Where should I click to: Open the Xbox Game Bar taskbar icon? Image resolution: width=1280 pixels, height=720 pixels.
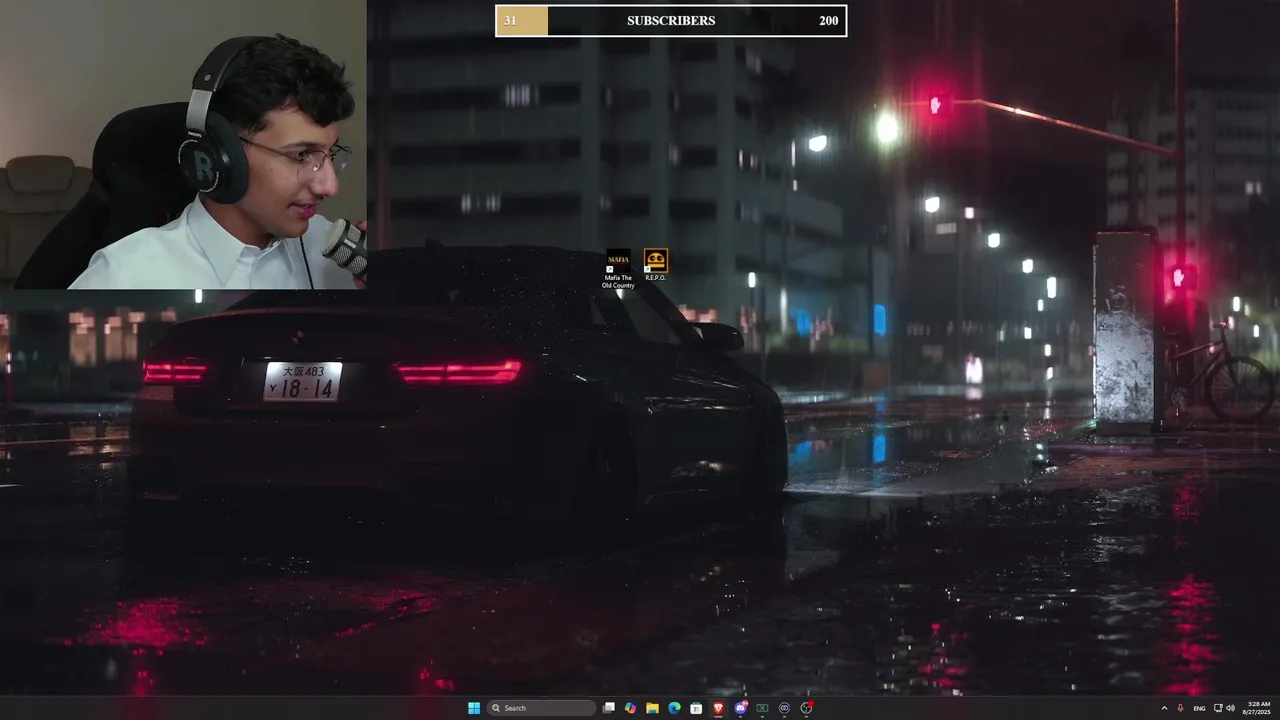pos(762,708)
